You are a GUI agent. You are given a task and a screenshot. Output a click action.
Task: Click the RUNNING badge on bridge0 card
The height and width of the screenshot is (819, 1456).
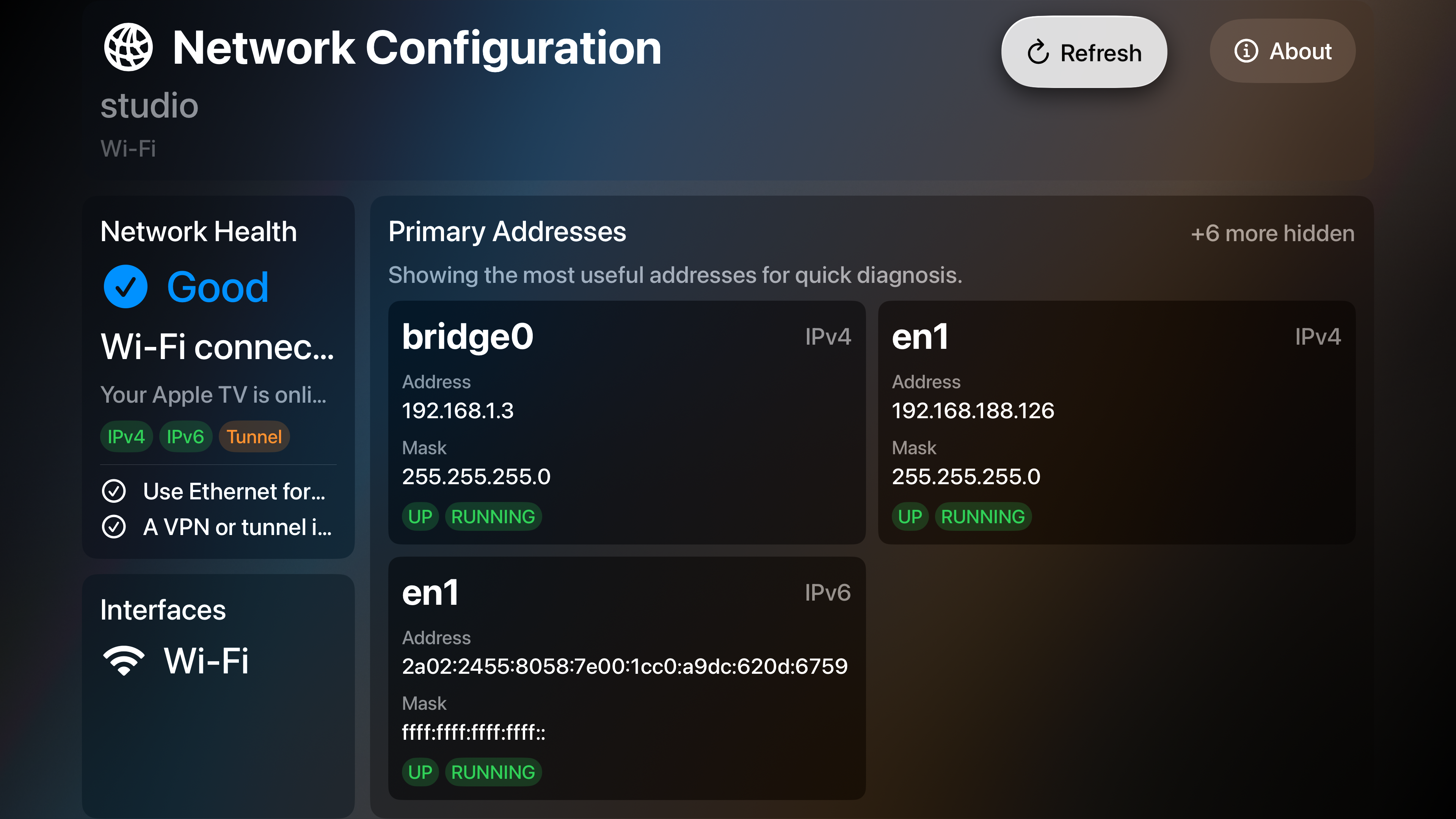[493, 516]
